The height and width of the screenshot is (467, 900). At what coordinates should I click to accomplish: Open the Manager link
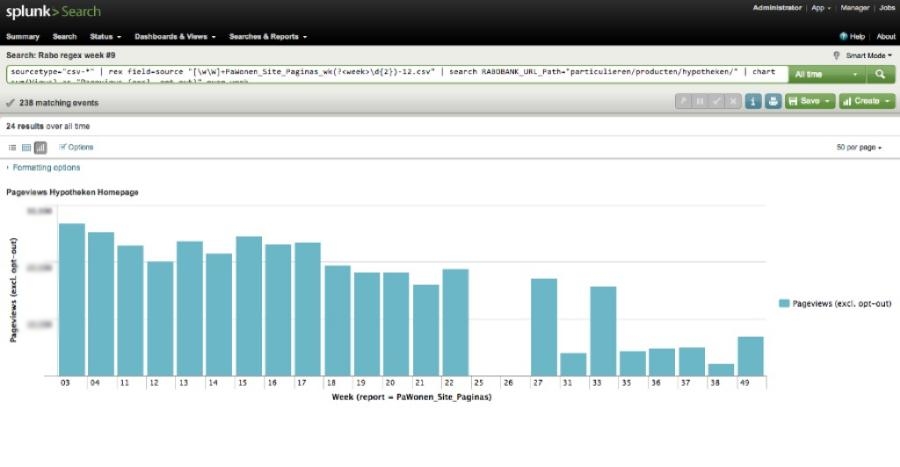click(x=855, y=8)
